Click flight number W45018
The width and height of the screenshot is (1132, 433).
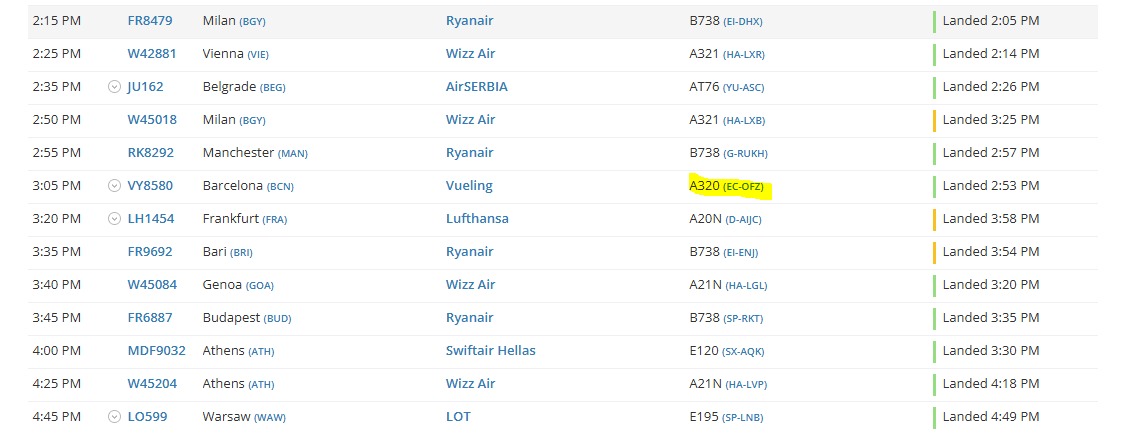pyautogui.click(x=152, y=120)
